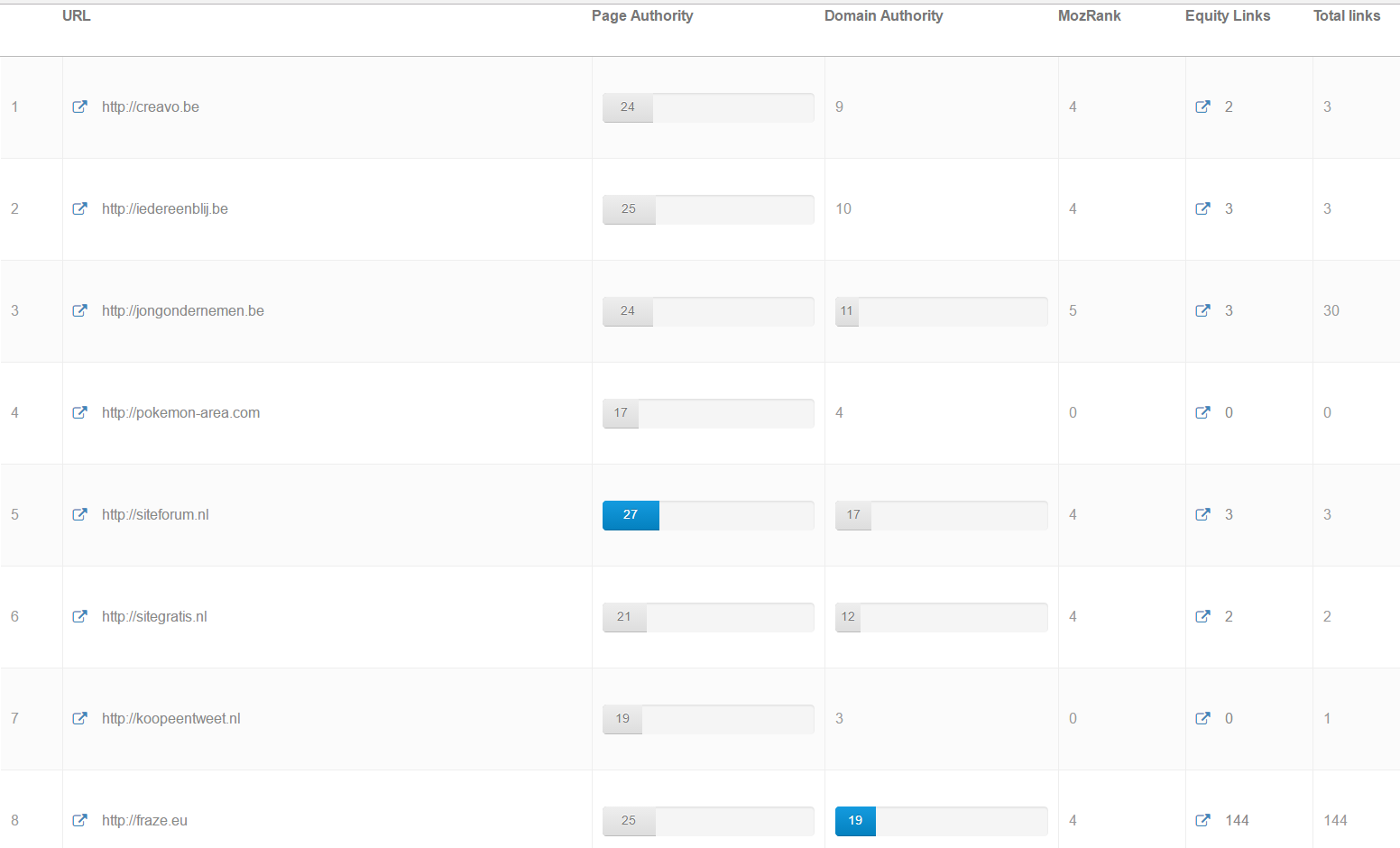Image resolution: width=1400 pixels, height=848 pixels.
Task: Click equity links icon in koopeentweet.nl row
Action: point(1202,718)
